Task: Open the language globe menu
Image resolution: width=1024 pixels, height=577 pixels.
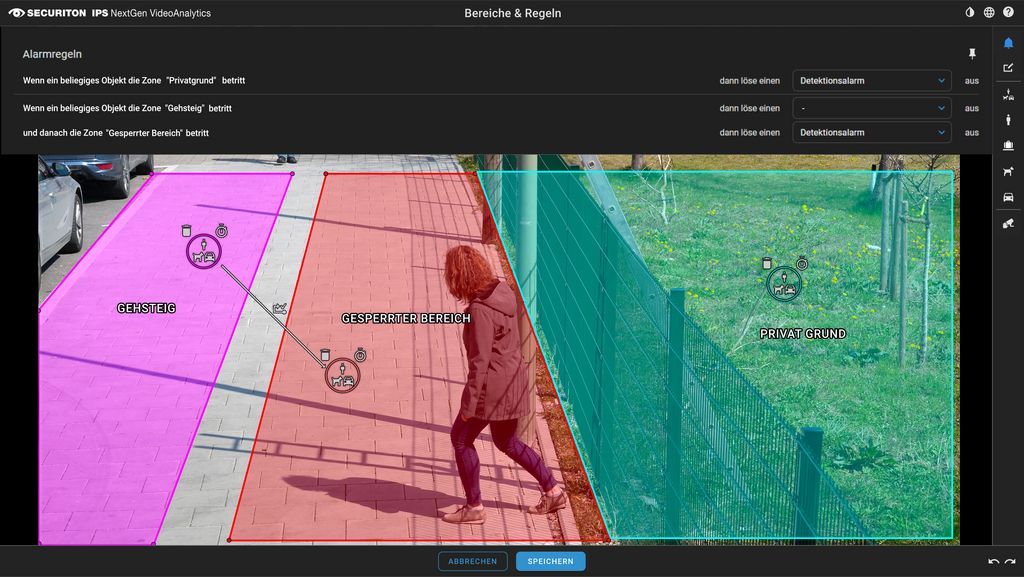Action: 989,13
